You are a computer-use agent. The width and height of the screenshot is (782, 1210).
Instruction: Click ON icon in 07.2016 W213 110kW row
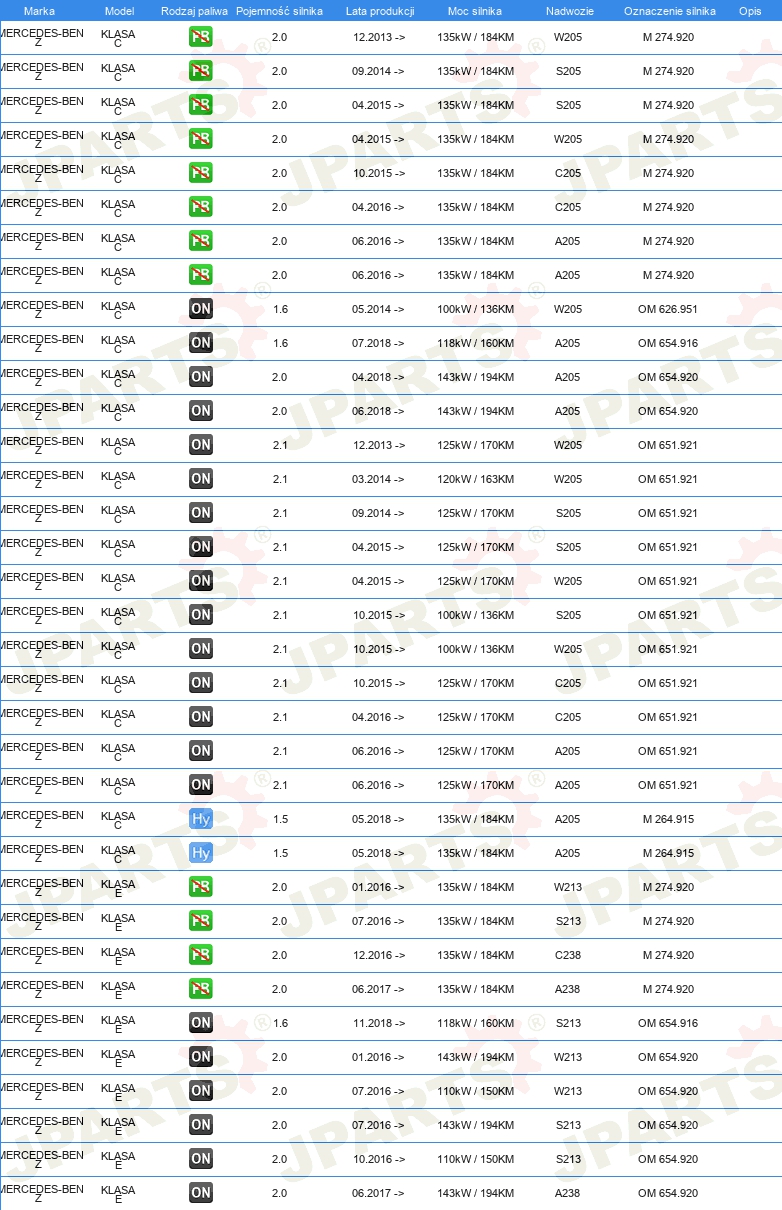pyautogui.click(x=201, y=1092)
